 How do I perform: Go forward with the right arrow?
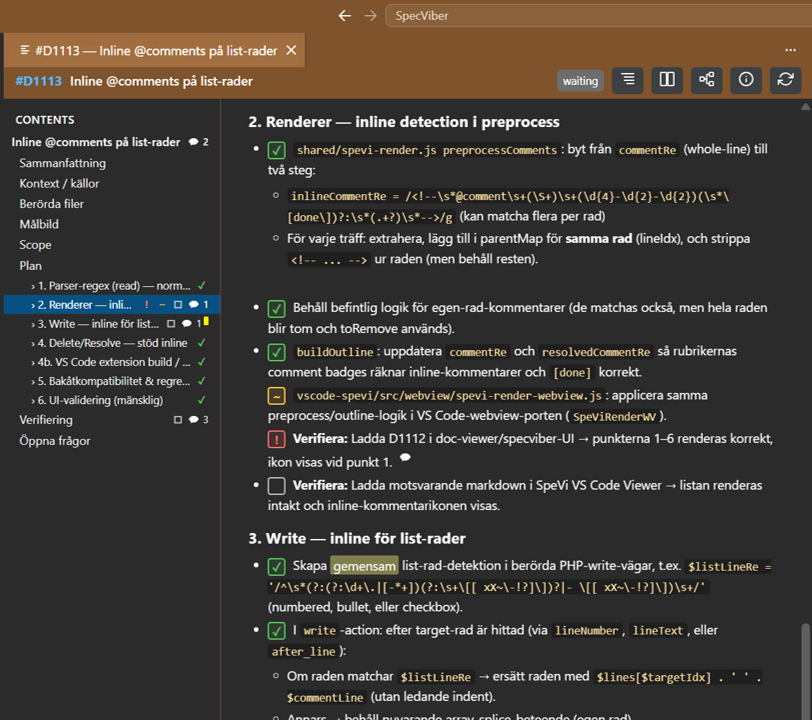pyautogui.click(x=370, y=16)
